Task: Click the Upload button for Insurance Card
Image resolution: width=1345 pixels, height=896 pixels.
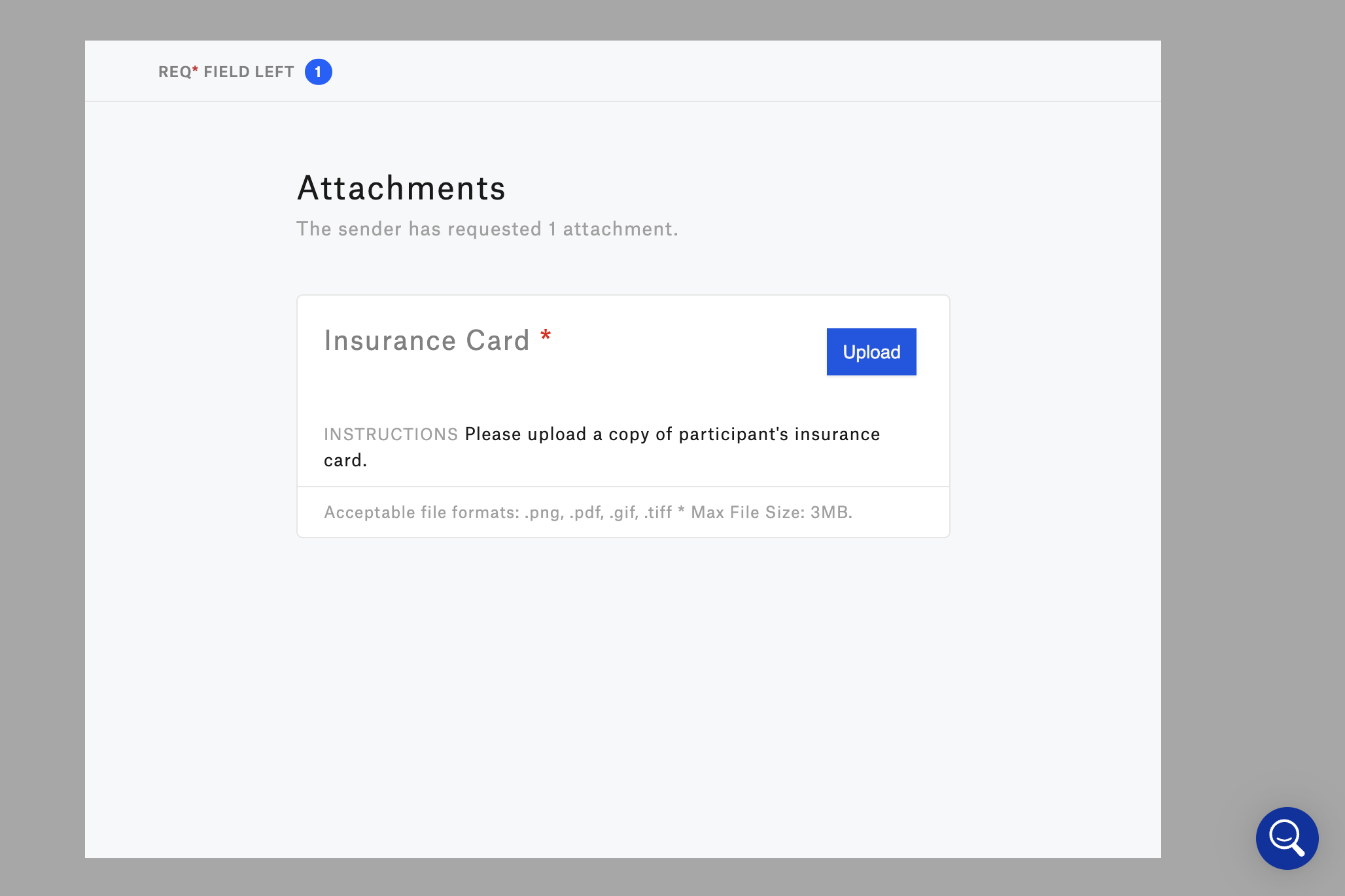Action: click(871, 352)
